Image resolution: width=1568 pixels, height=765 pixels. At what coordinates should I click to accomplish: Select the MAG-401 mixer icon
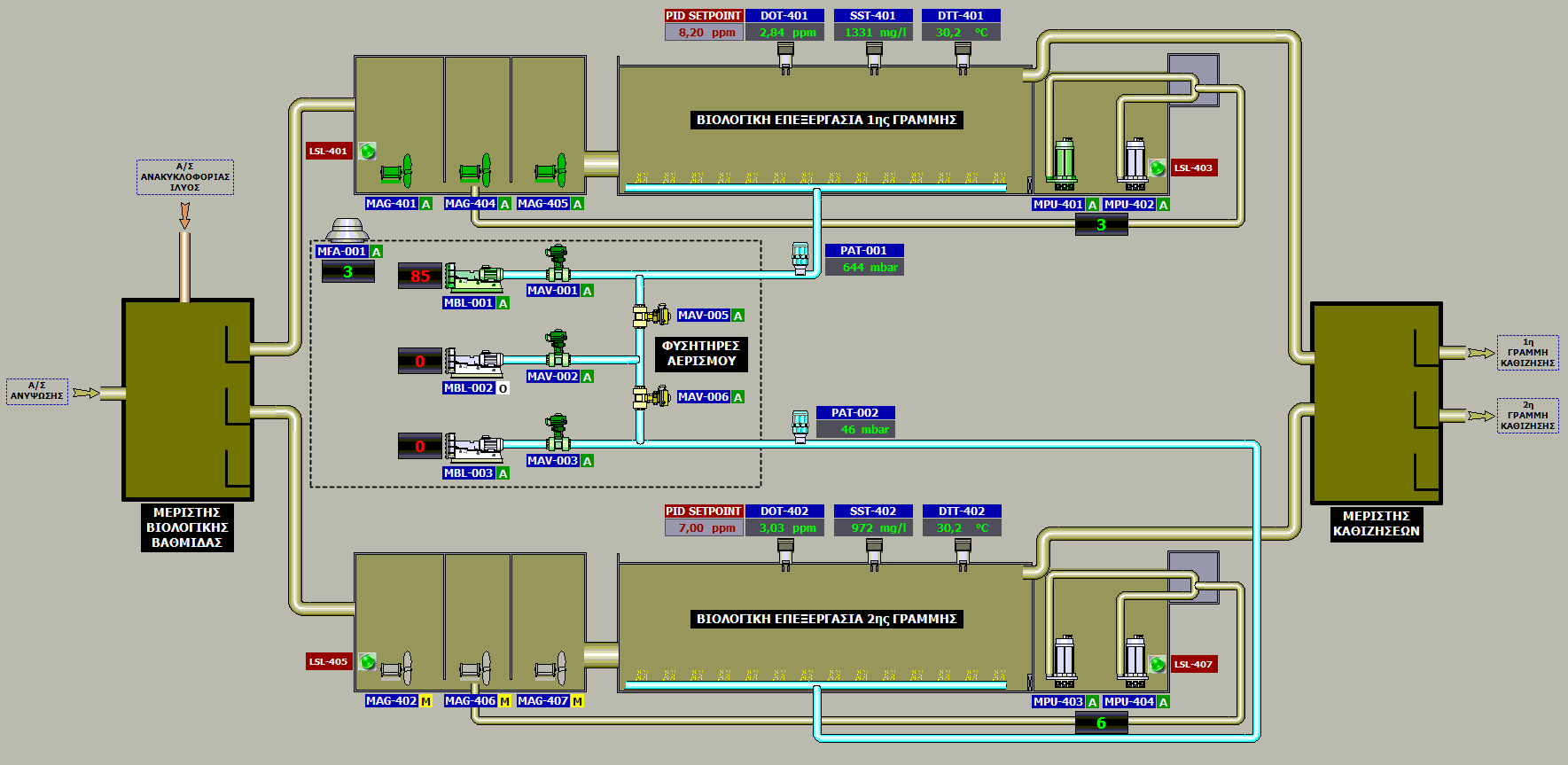[397, 171]
